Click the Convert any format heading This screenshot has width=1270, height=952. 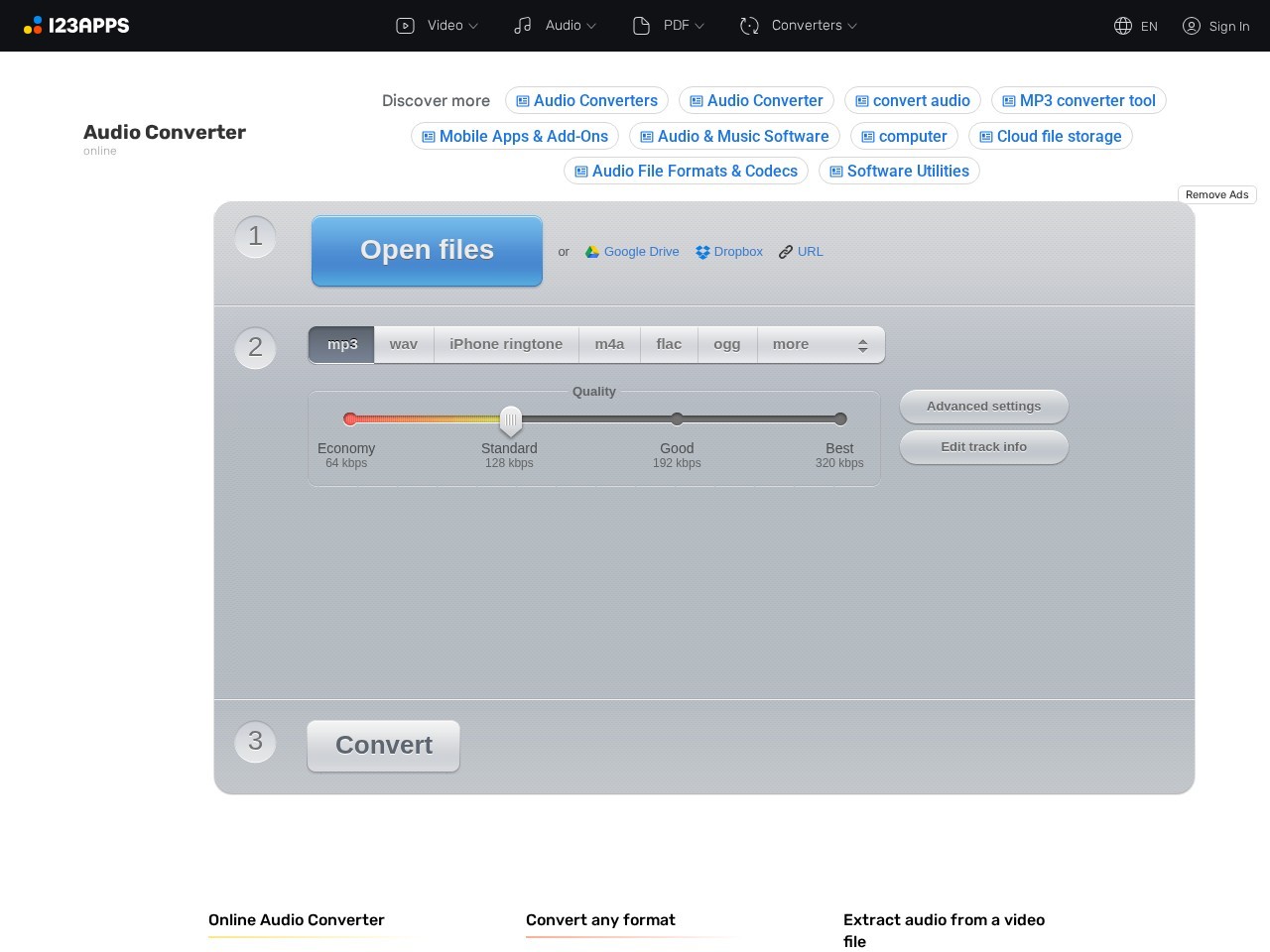click(x=600, y=920)
